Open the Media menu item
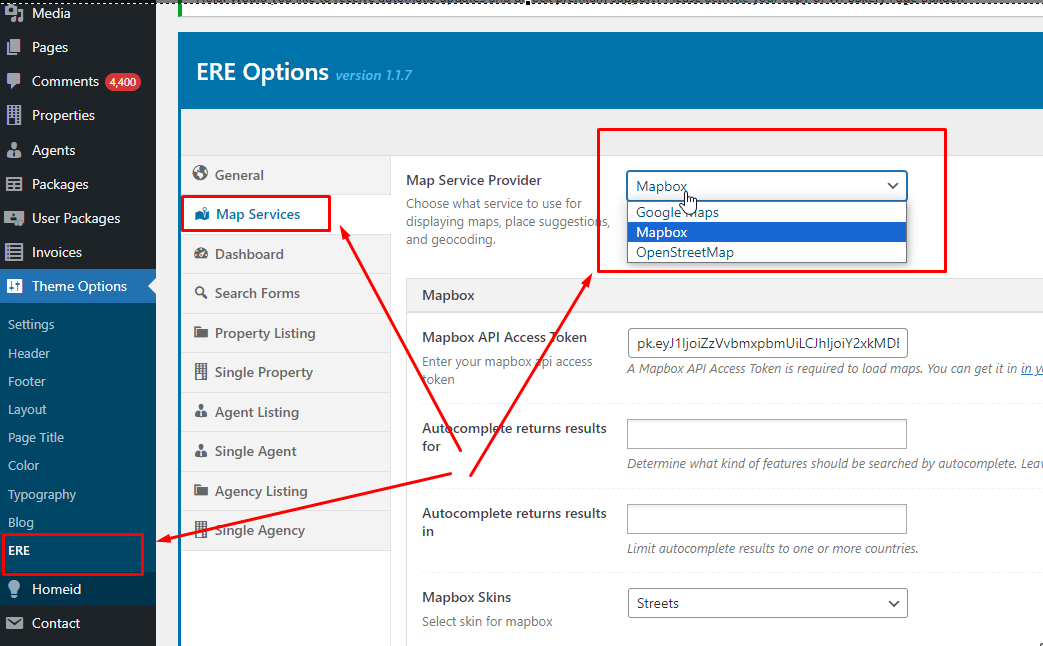The image size is (1043, 646). click(x=78, y=13)
